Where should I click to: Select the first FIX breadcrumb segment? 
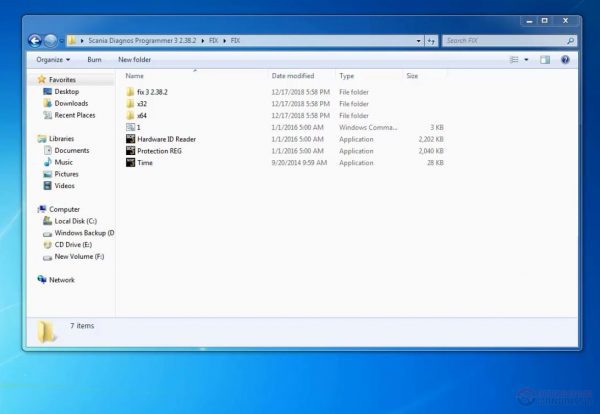[213, 41]
